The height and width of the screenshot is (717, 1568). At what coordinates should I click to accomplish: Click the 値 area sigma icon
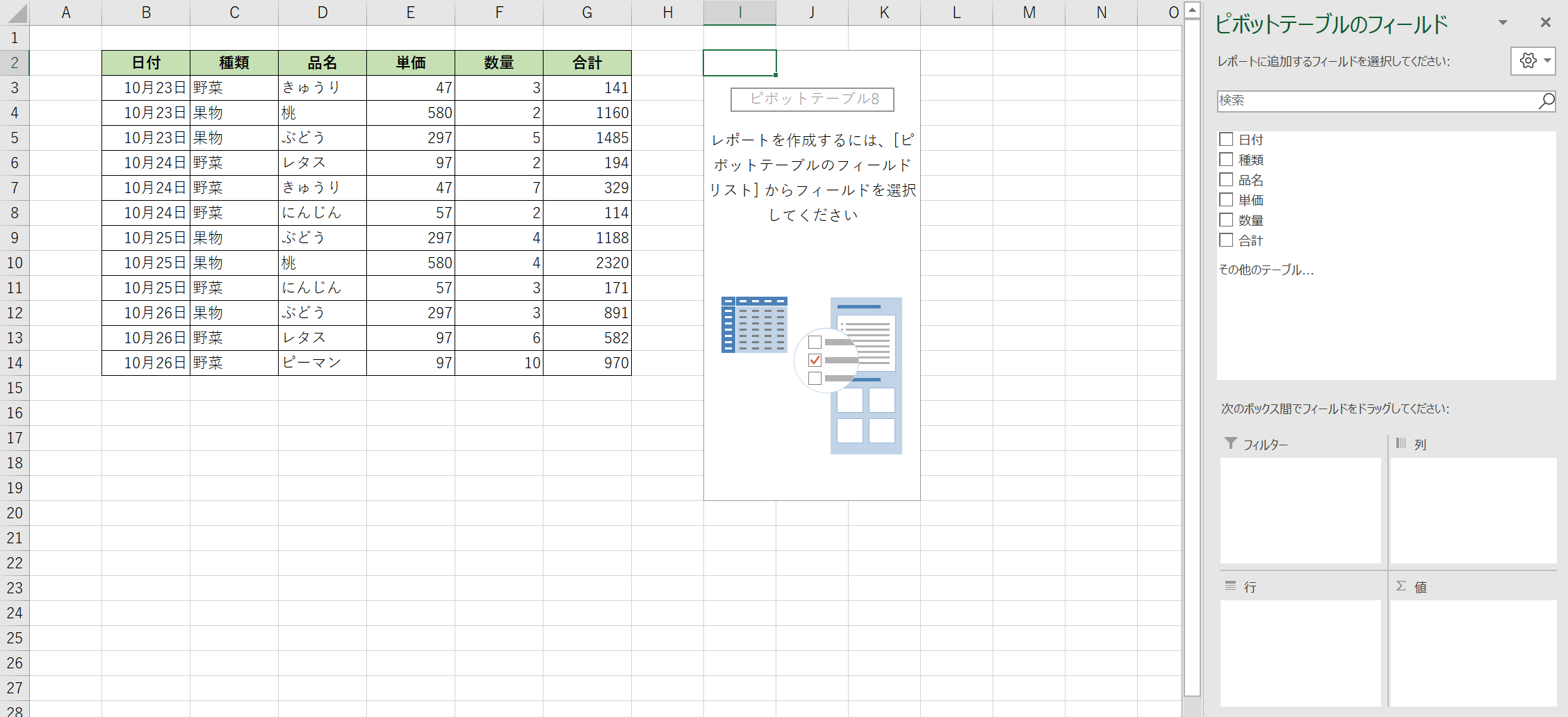coord(1401,586)
